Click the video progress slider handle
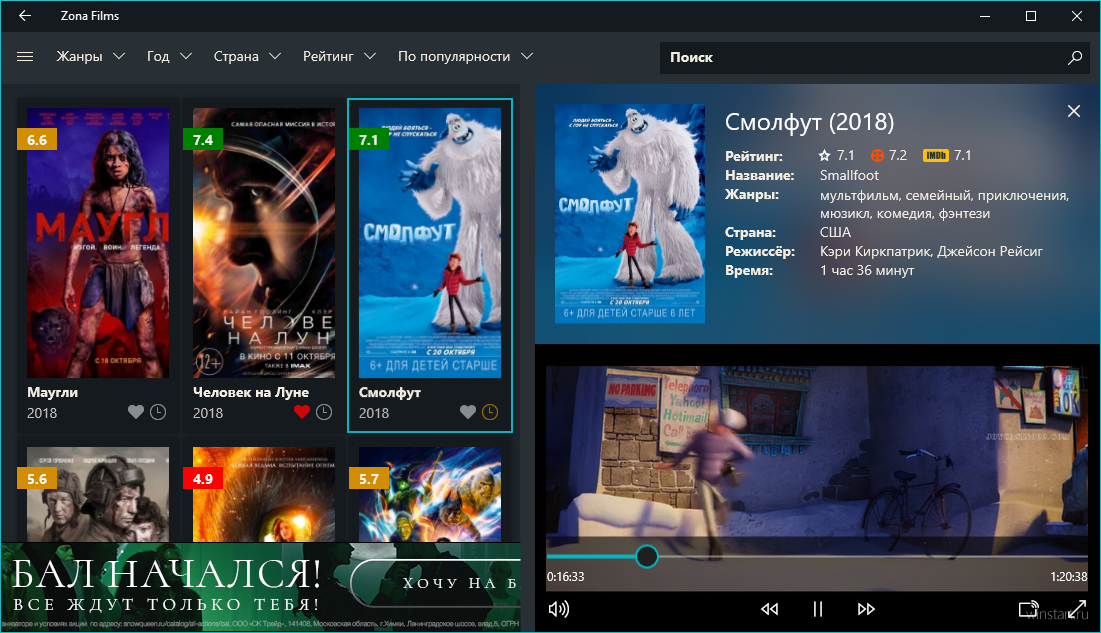Viewport: 1101px width, 633px height. click(x=647, y=556)
